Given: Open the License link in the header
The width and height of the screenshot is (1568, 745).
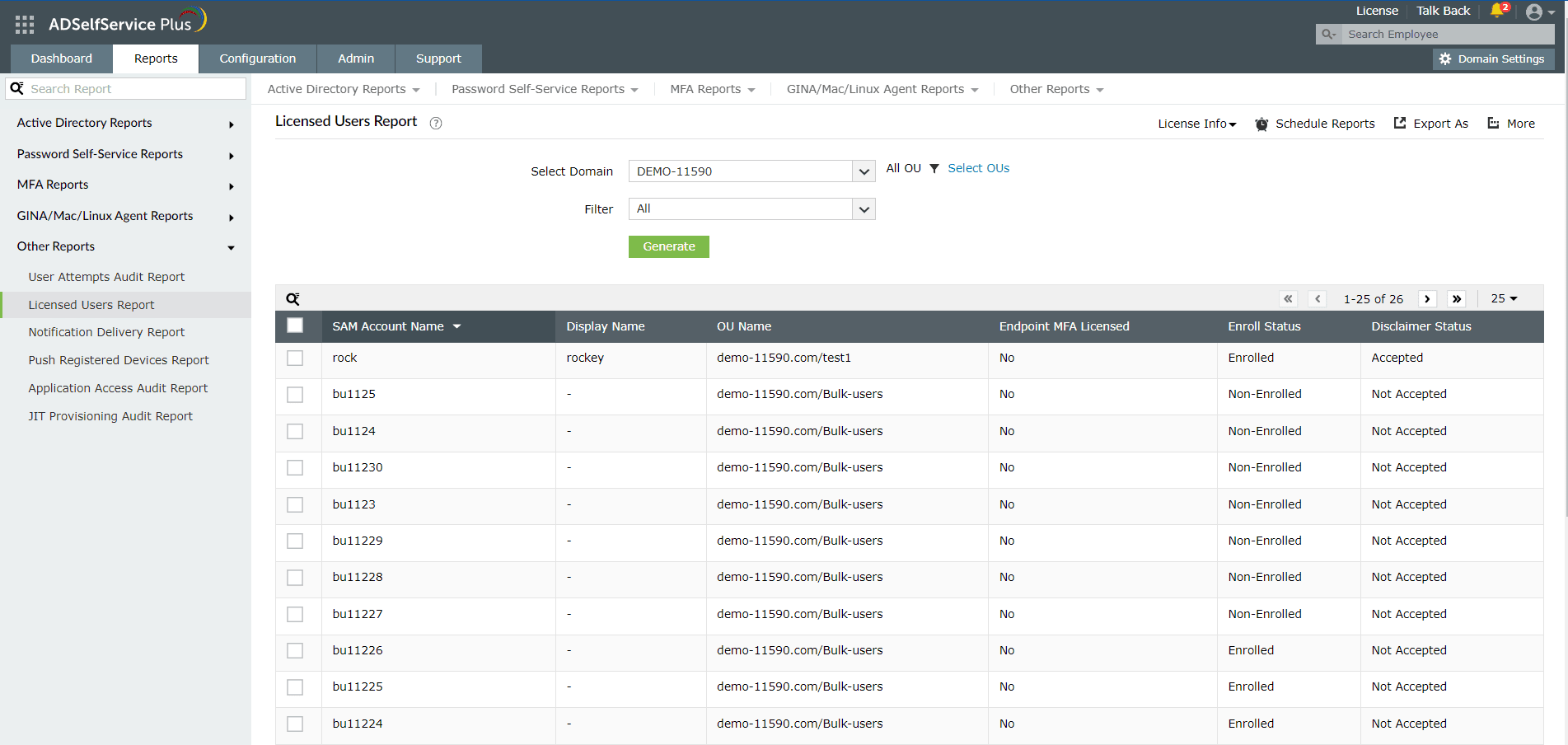Looking at the screenshot, I should (1377, 11).
